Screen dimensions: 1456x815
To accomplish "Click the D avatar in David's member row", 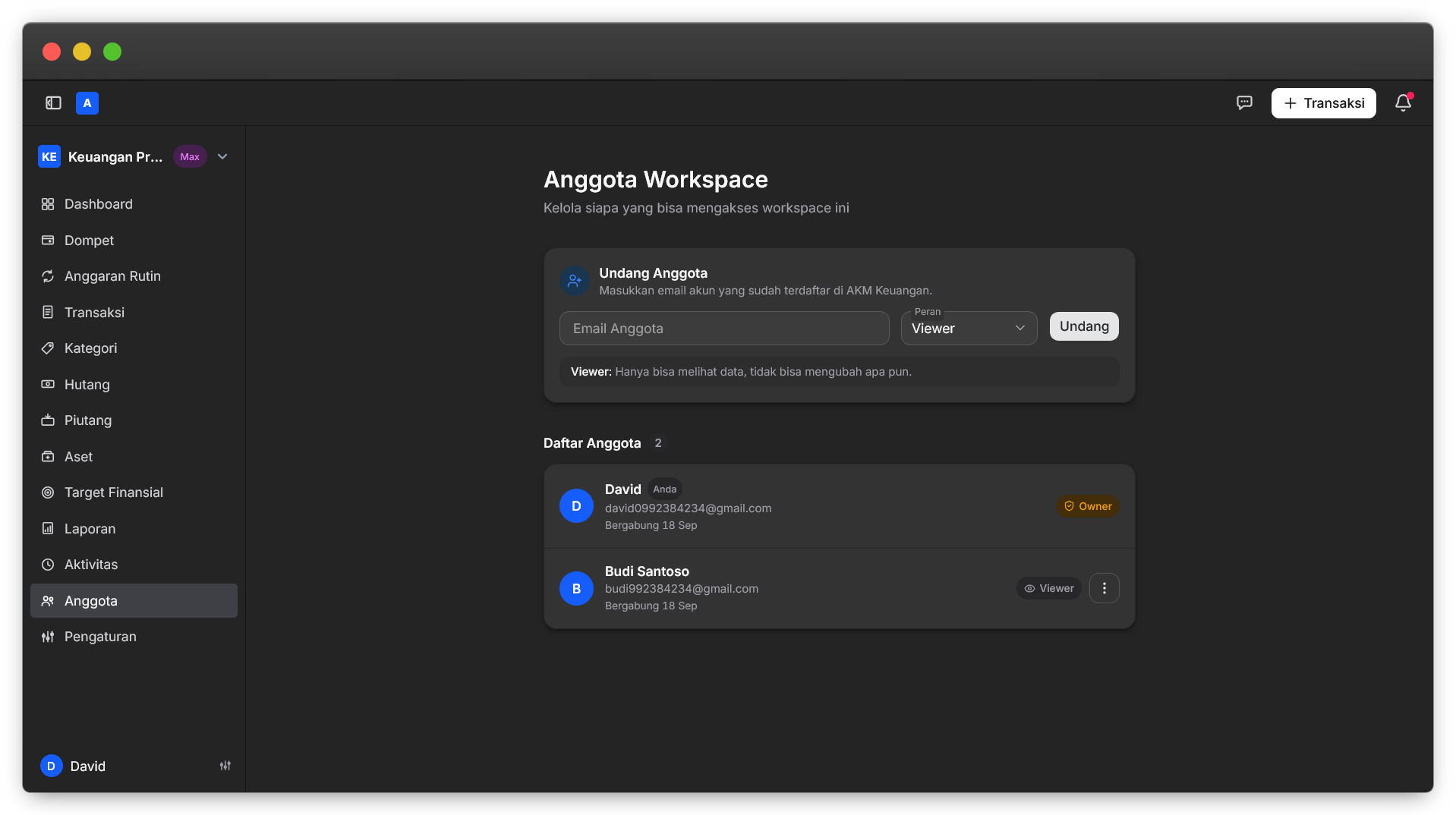I will [x=576, y=506].
